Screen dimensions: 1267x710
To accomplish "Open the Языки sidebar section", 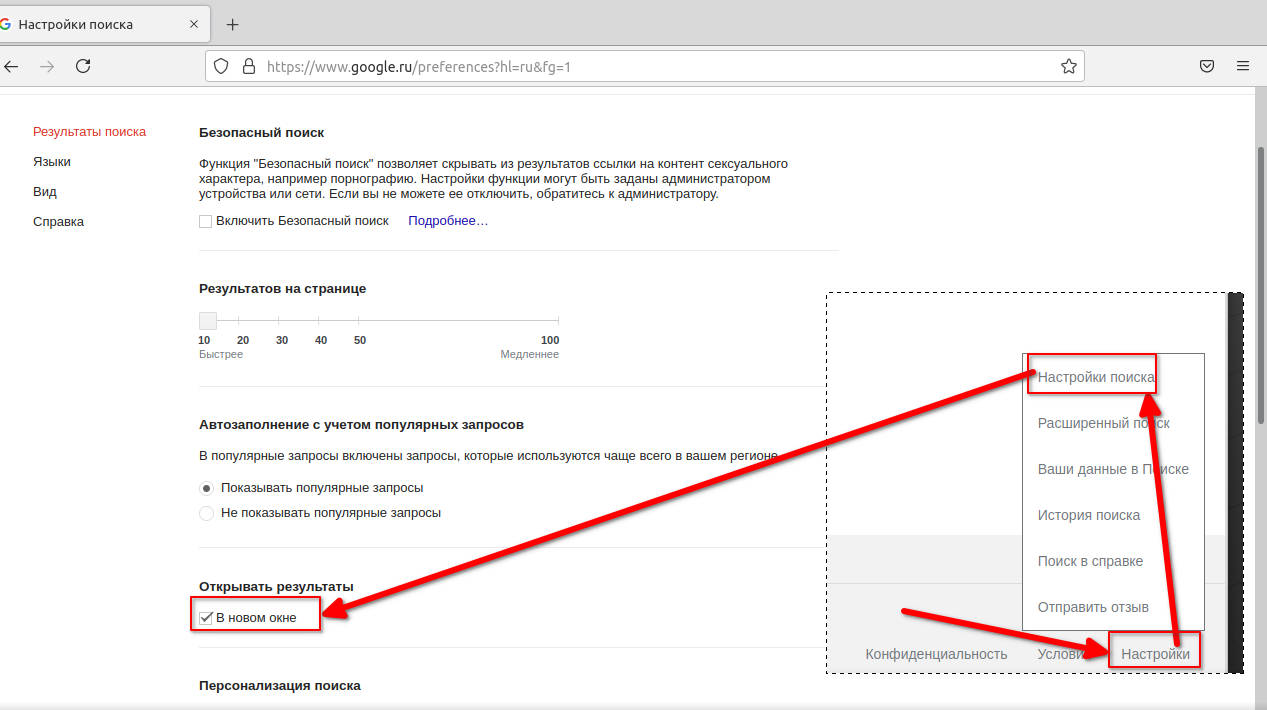I will (52, 162).
